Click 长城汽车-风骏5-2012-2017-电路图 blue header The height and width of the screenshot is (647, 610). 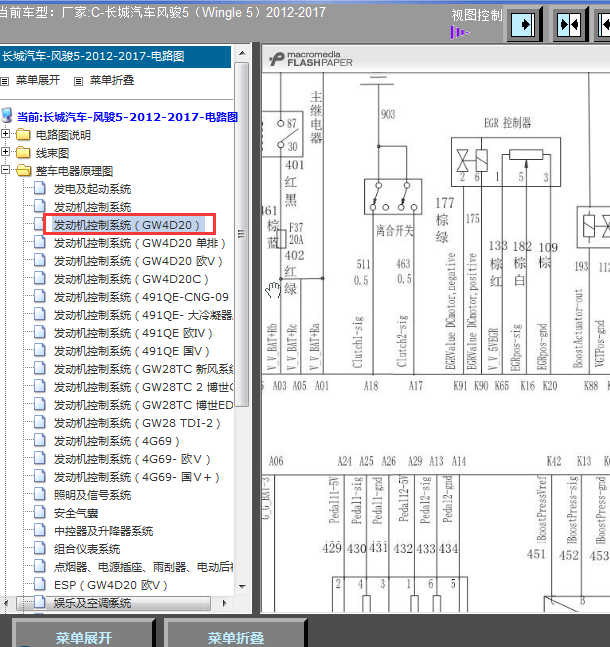point(115,57)
